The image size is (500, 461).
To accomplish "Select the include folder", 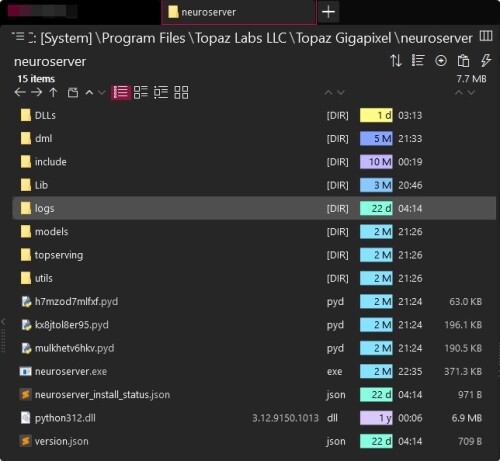I will tap(254, 162).
